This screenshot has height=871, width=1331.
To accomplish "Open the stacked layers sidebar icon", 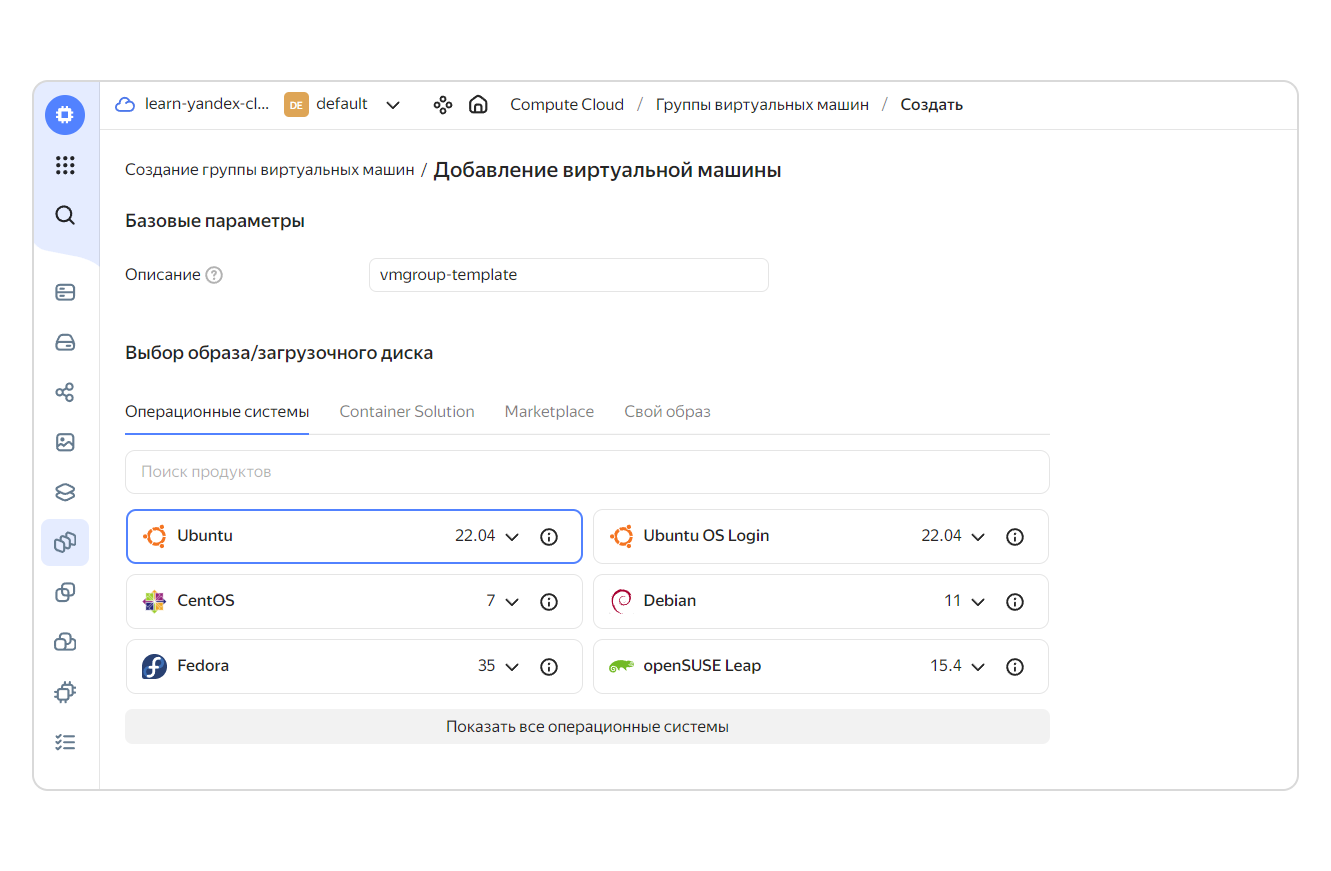I will (x=65, y=492).
